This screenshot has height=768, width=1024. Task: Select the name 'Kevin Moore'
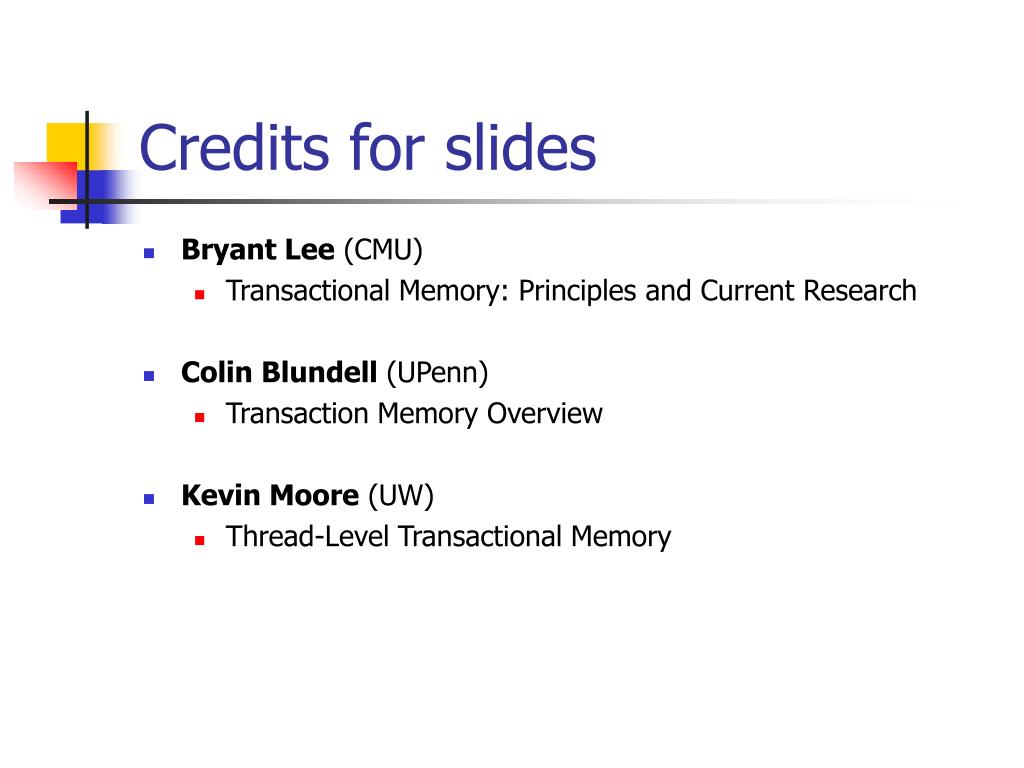pyautogui.click(x=270, y=496)
